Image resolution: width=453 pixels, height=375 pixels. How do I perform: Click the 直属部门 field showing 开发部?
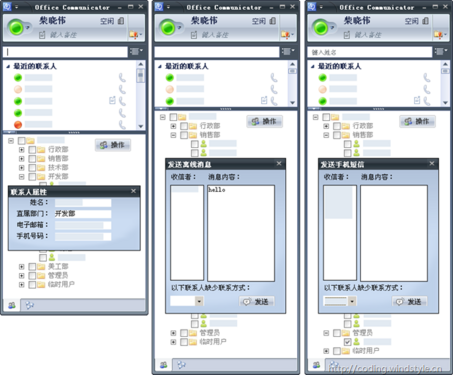[x=83, y=214]
